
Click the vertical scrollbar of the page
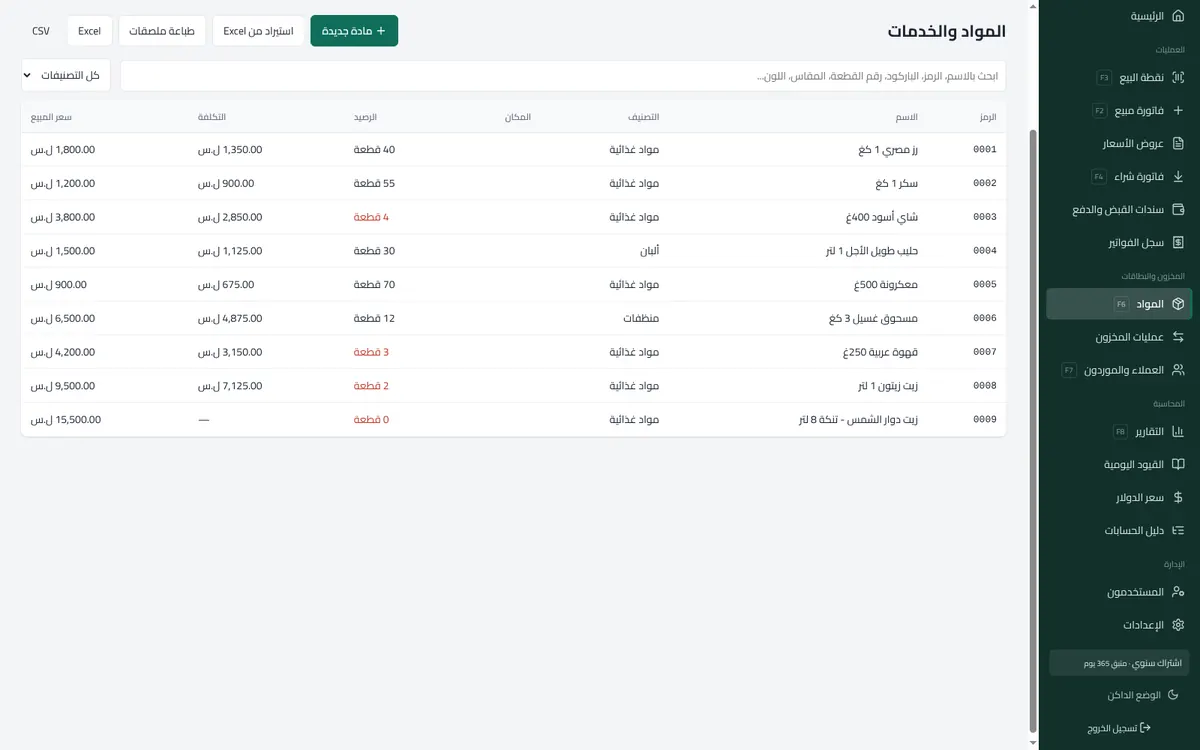pyautogui.click(x=1034, y=431)
